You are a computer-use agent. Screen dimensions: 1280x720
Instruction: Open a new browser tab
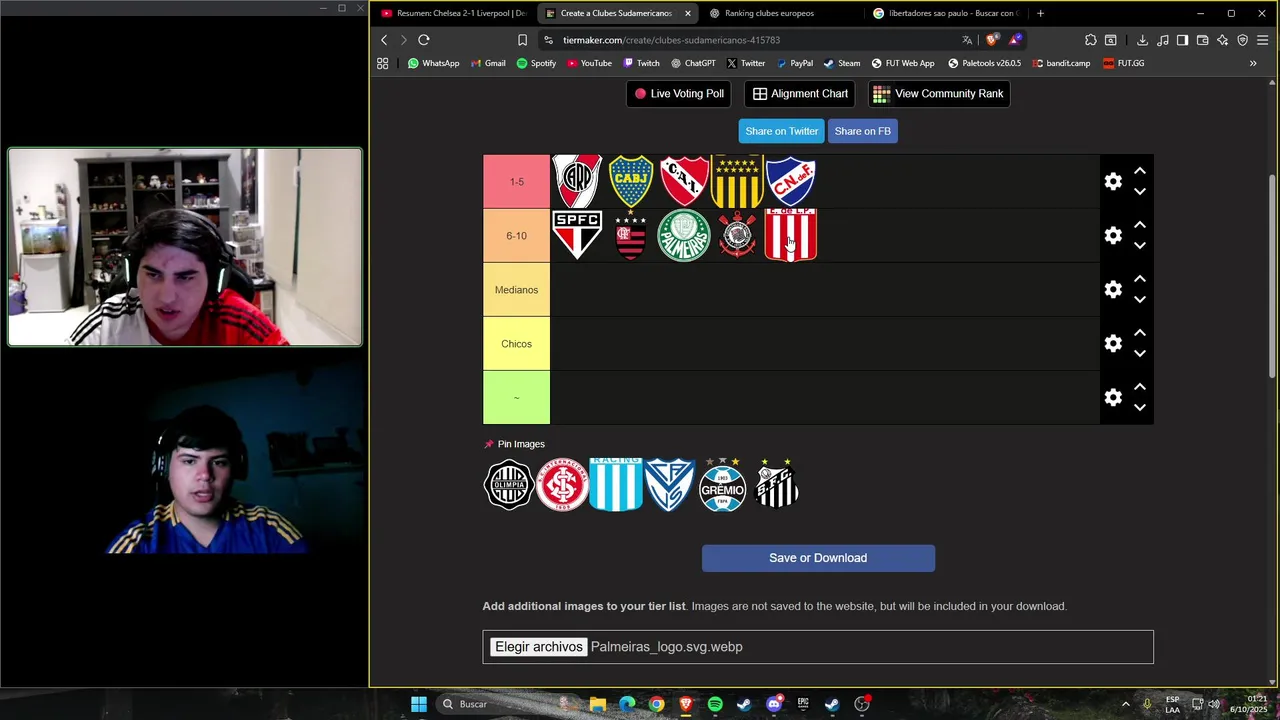pyautogui.click(x=1040, y=13)
